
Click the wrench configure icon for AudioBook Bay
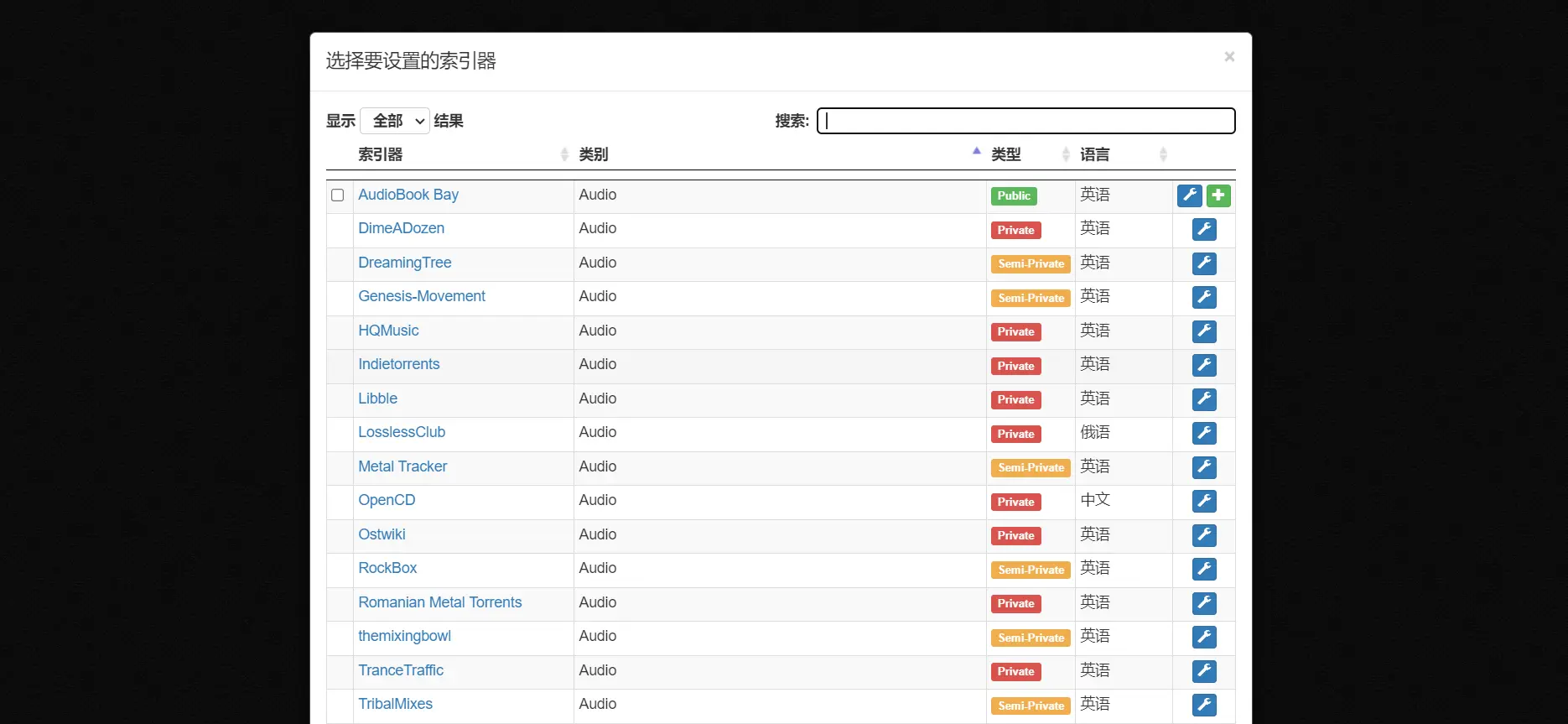(1189, 195)
